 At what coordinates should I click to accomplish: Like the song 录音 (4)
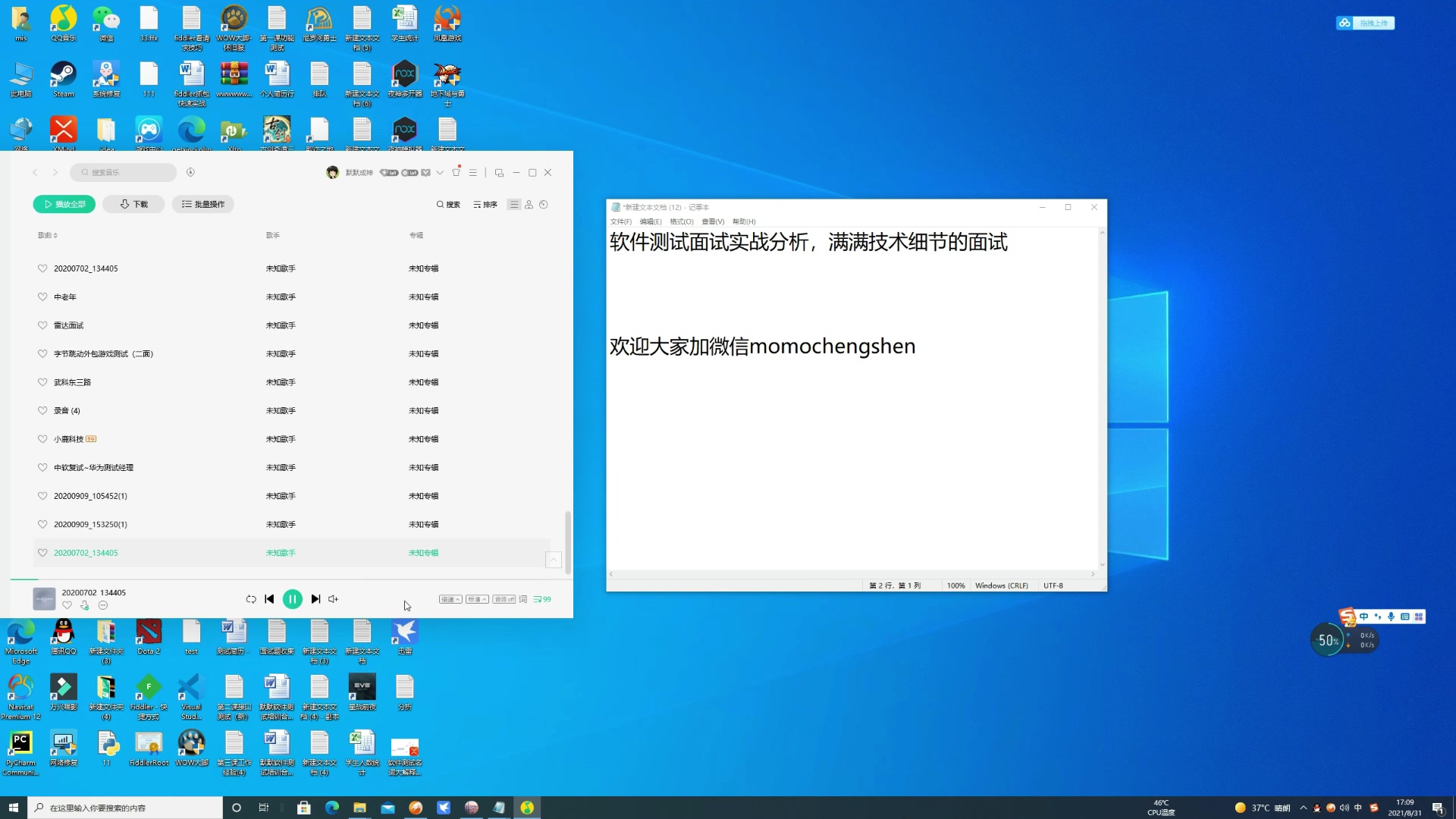[x=42, y=410]
